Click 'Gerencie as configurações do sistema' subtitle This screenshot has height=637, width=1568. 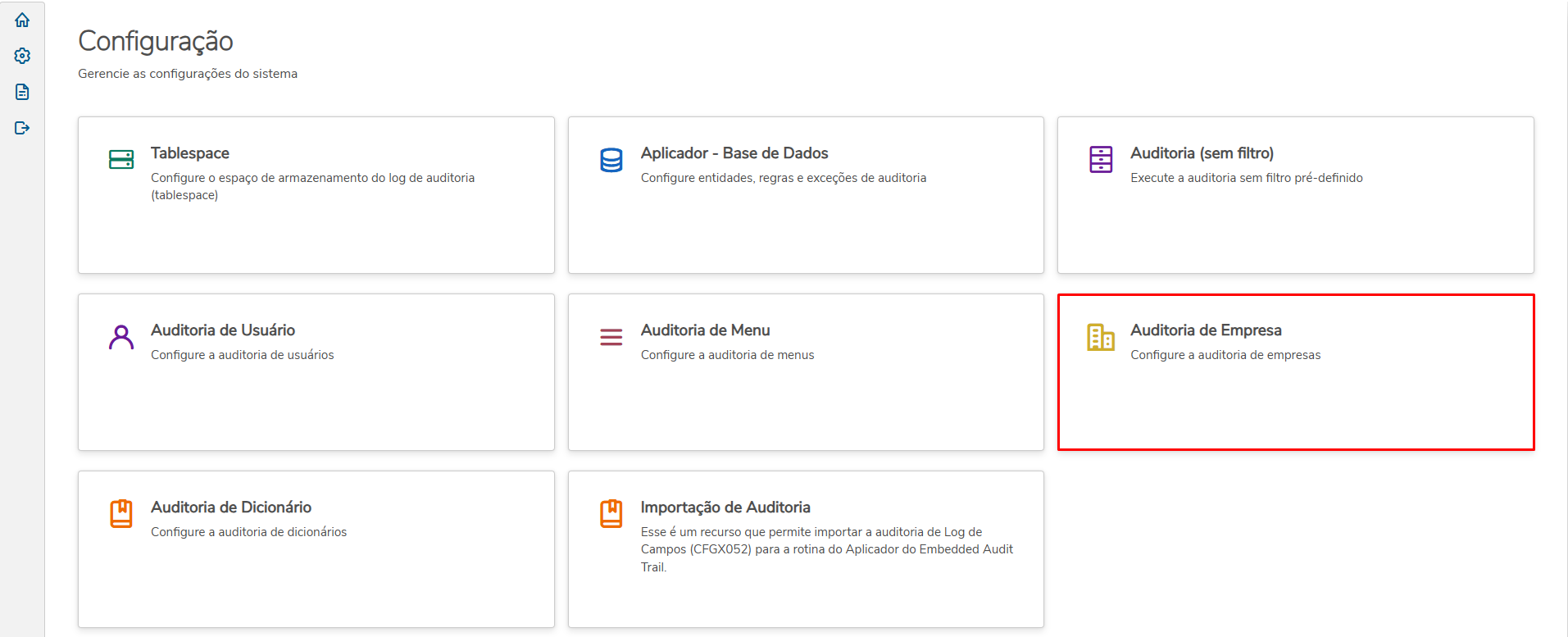188,74
